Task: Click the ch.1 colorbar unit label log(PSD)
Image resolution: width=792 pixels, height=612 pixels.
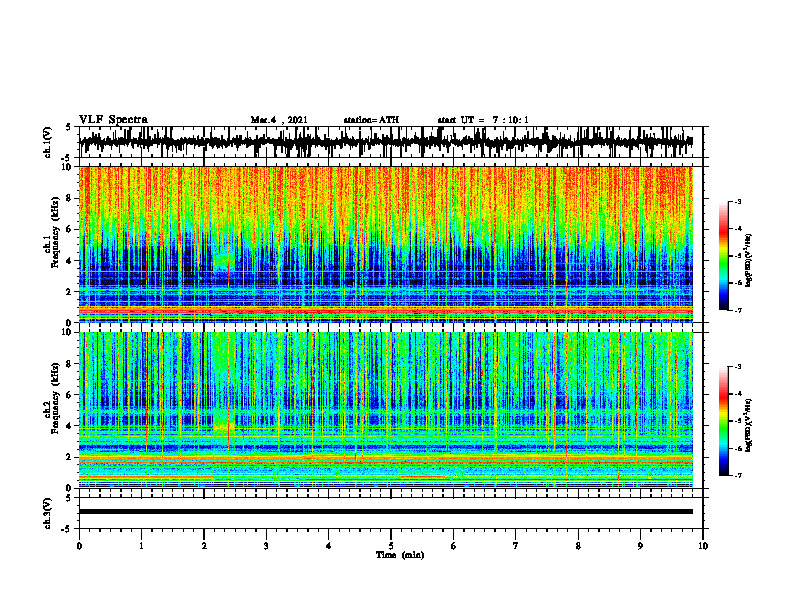Action: coord(748,260)
